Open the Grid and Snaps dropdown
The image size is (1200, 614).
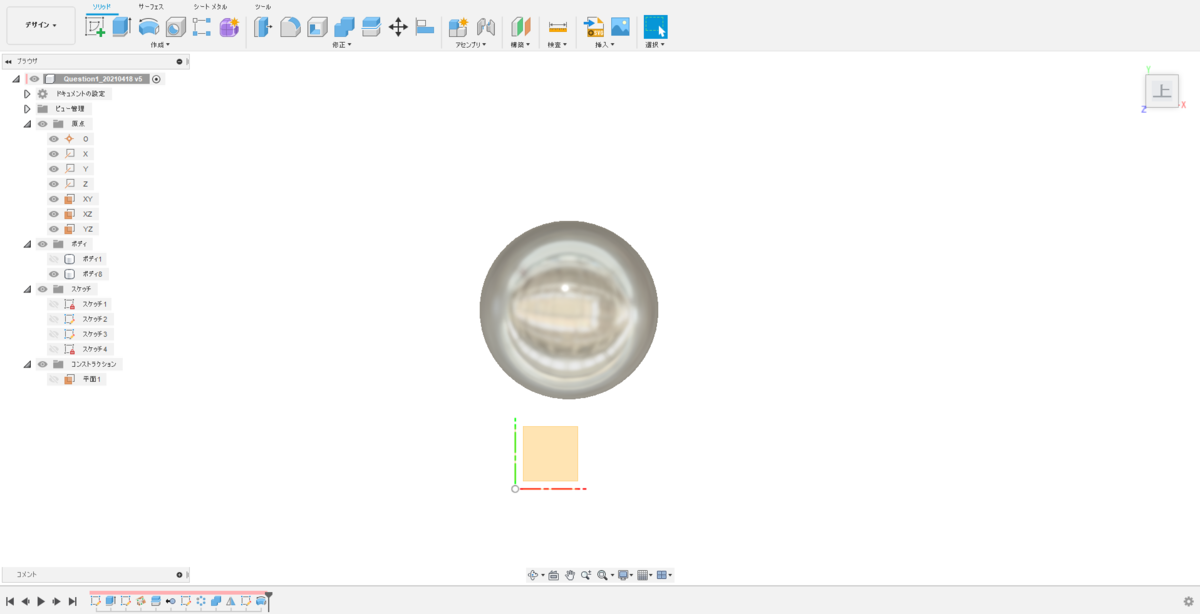pos(644,575)
